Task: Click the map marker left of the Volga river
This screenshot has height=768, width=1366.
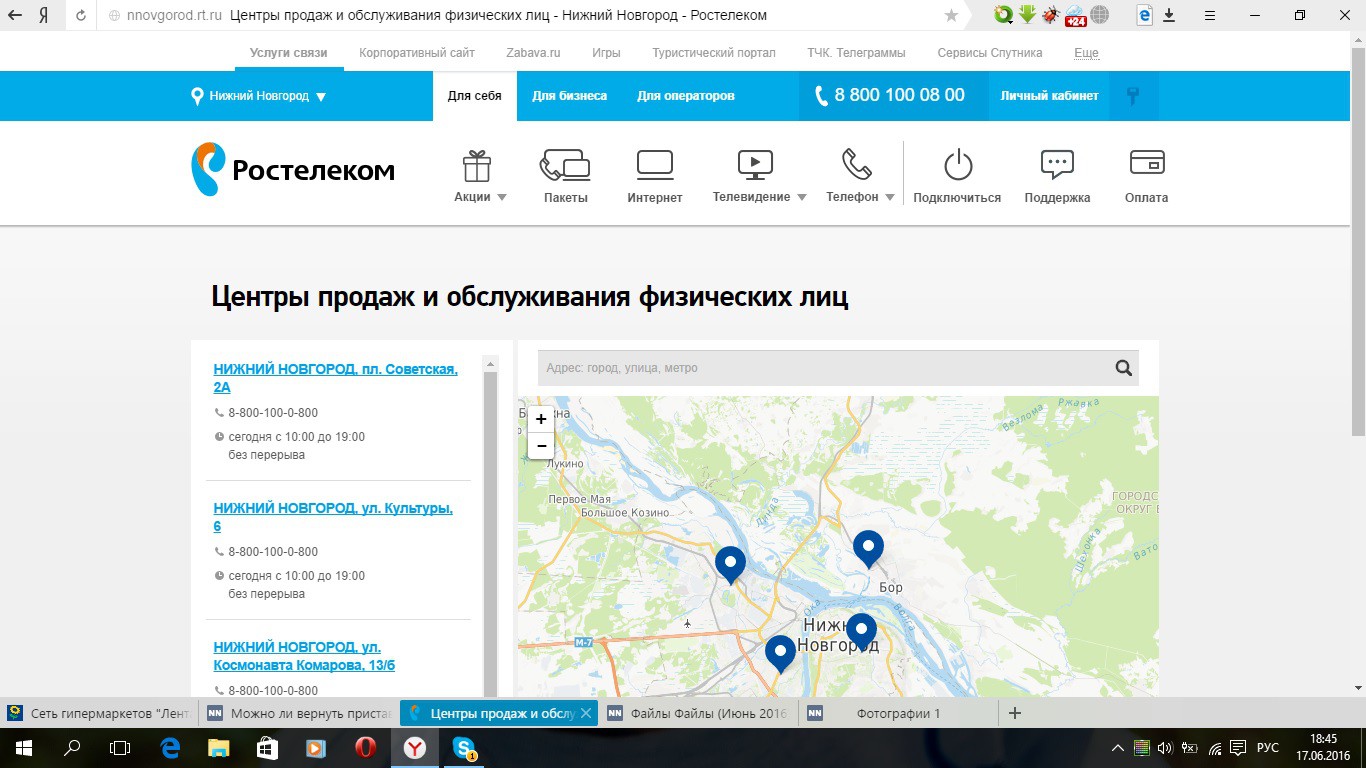Action: [730, 564]
